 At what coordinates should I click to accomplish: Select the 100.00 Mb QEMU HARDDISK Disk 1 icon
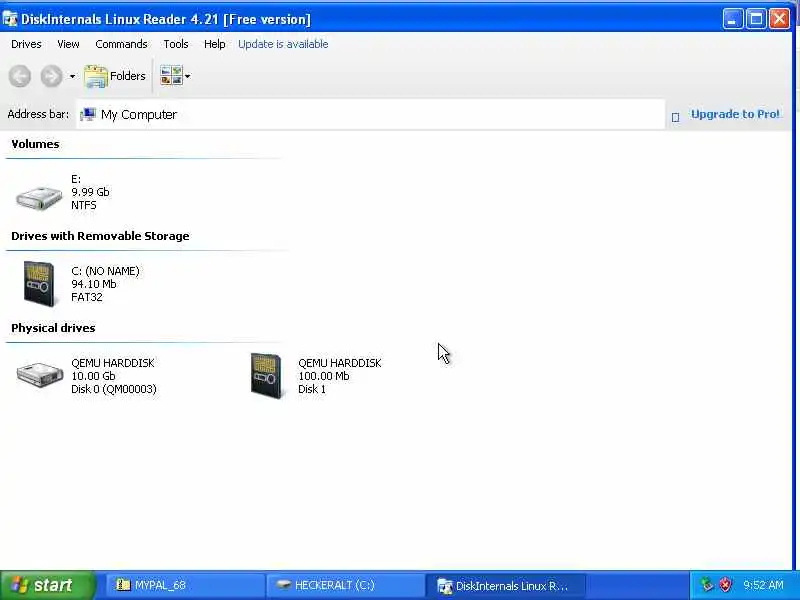tap(266, 376)
